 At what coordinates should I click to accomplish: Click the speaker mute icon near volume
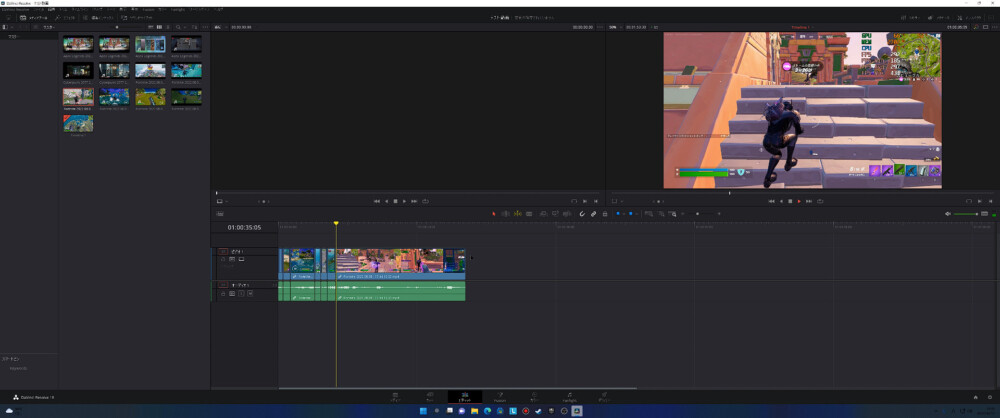click(948, 214)
